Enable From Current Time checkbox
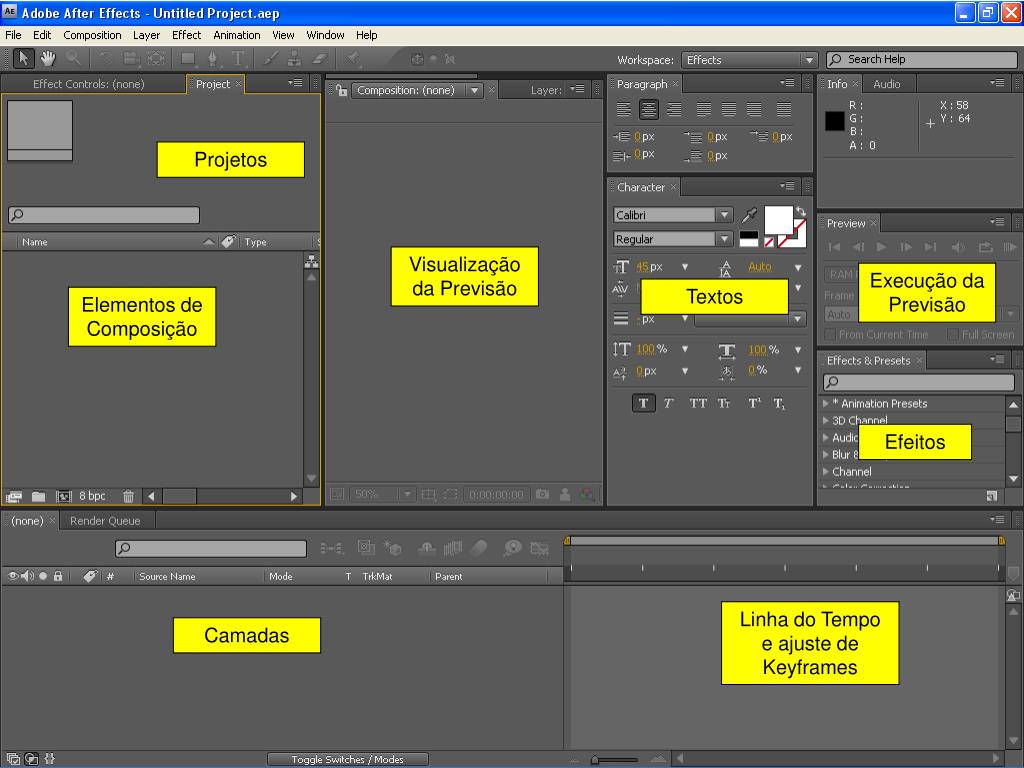This screenshot has width=1024, height=768. [x=829, y=334]
